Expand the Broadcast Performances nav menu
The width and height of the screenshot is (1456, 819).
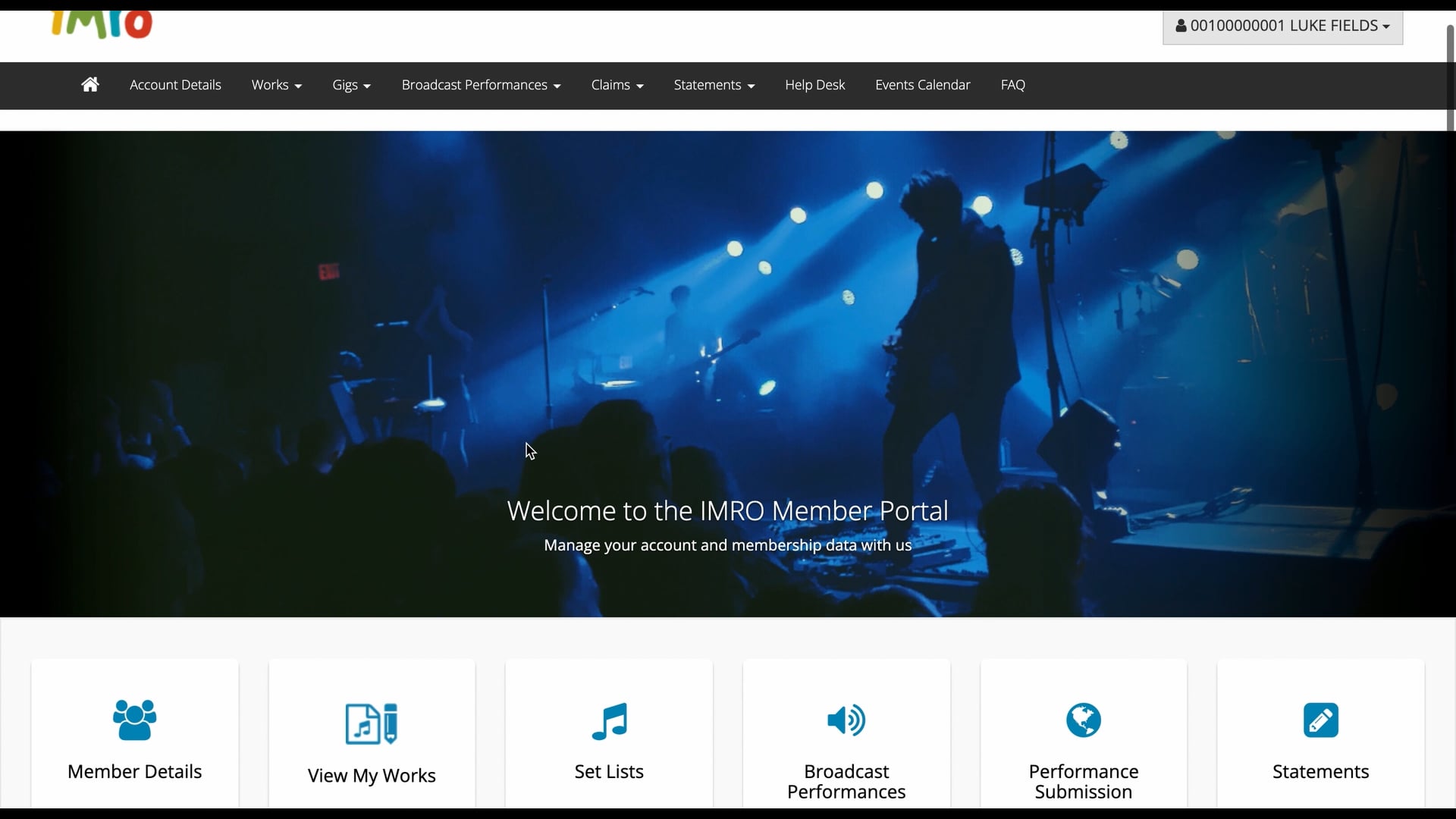(481, 85)
